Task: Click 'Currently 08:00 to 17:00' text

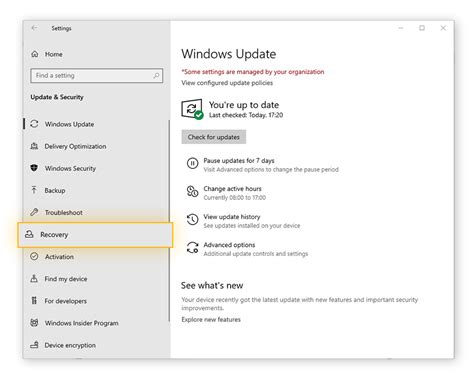Action: tap(235, 198)
